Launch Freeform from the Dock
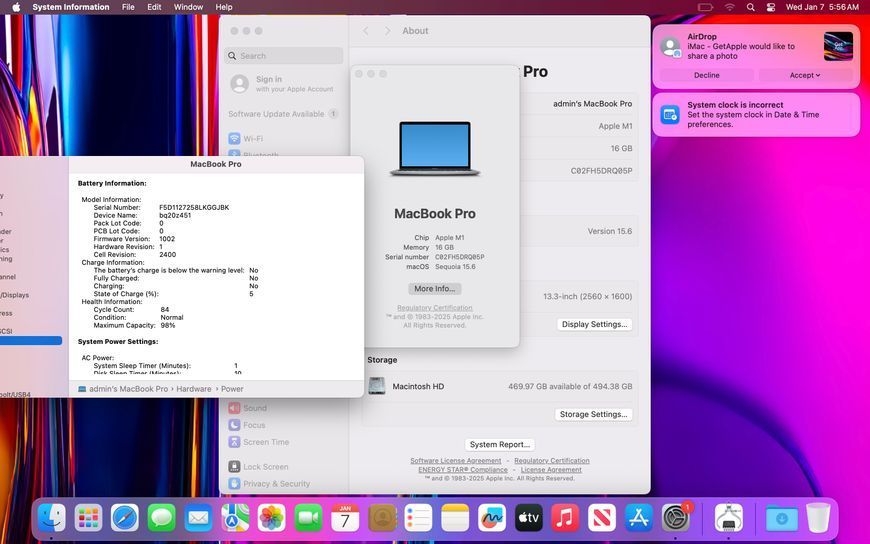870x544 pixels. 492,518
